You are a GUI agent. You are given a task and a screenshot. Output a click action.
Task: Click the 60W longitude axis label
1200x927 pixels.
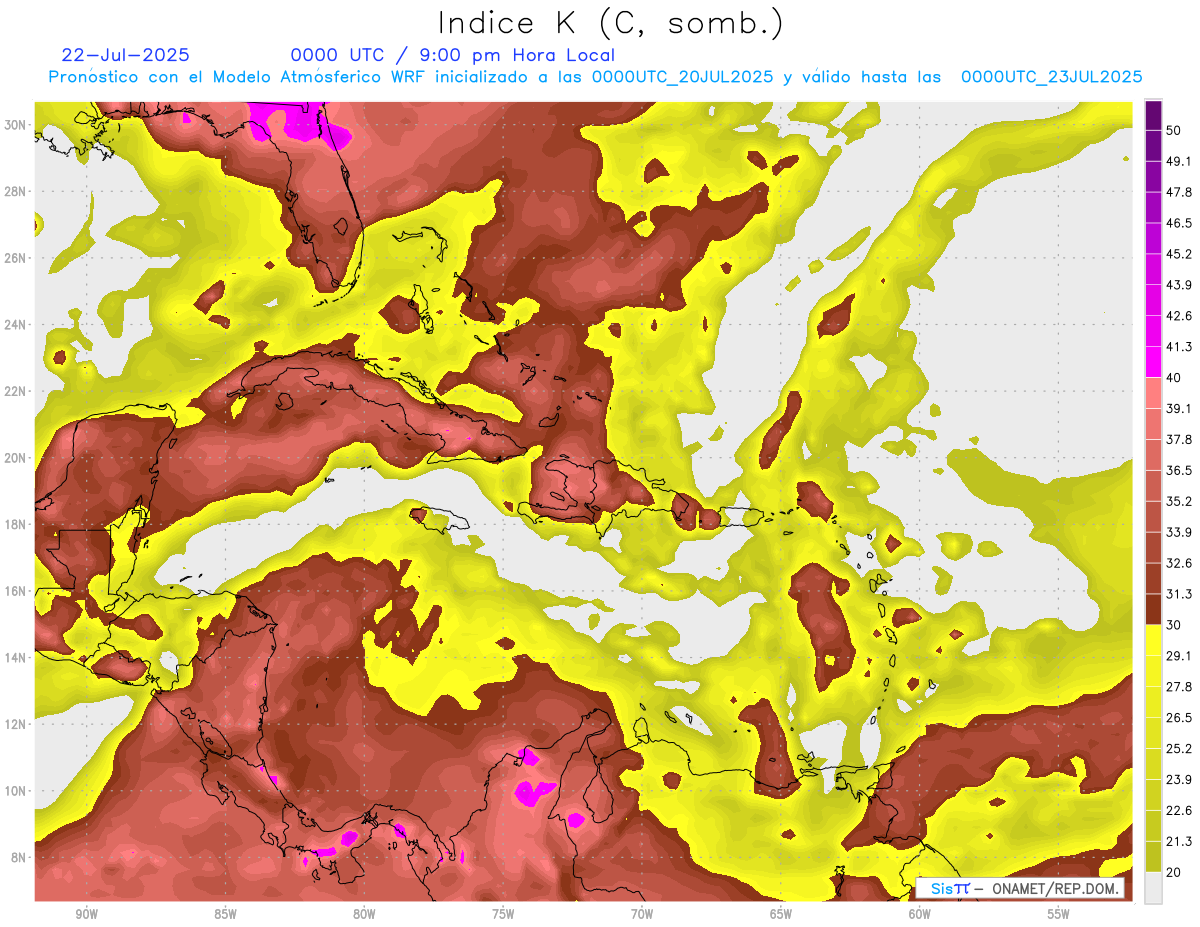coord(920,915)
